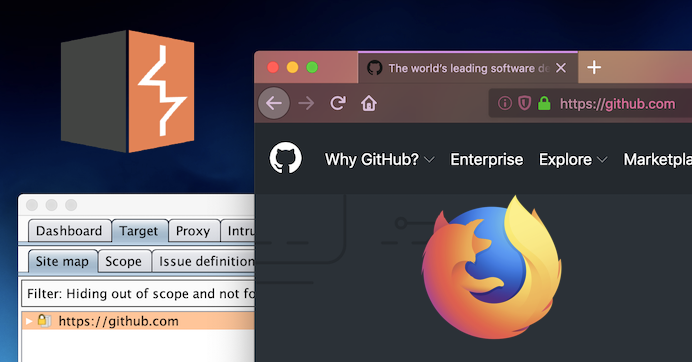The width and height of the screenshot is (692, 362).
Task: Click the green padlock security icon
Action: coord(544,103)
